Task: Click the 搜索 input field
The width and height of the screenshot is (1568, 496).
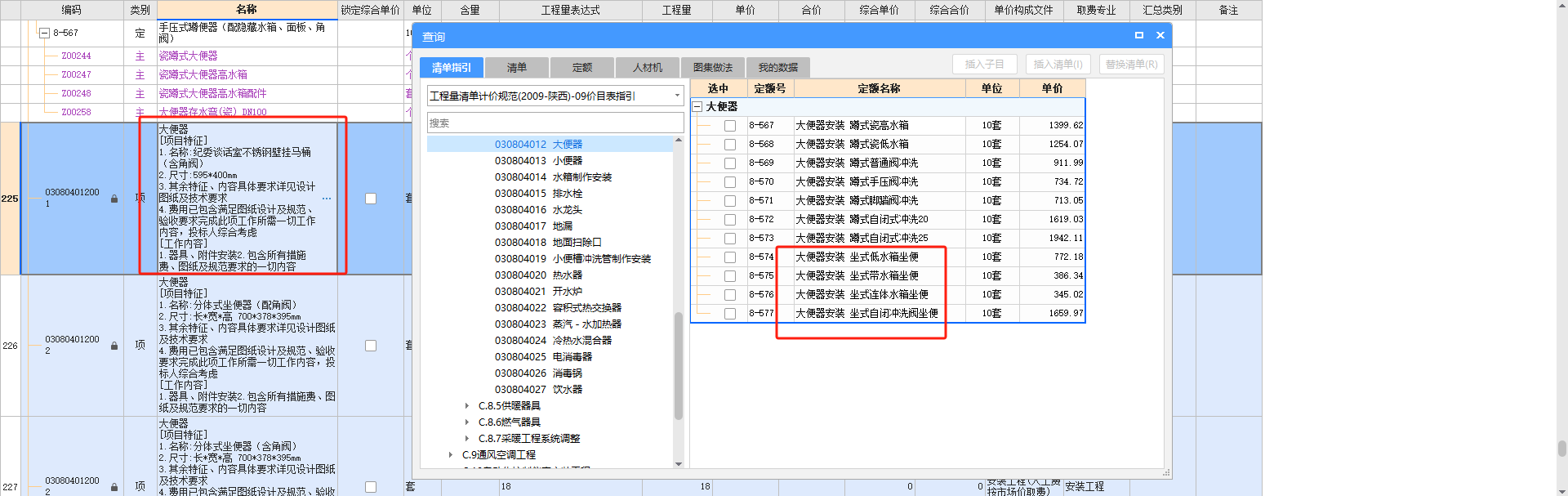Action: pyautogui.click(x=555, y=123)
